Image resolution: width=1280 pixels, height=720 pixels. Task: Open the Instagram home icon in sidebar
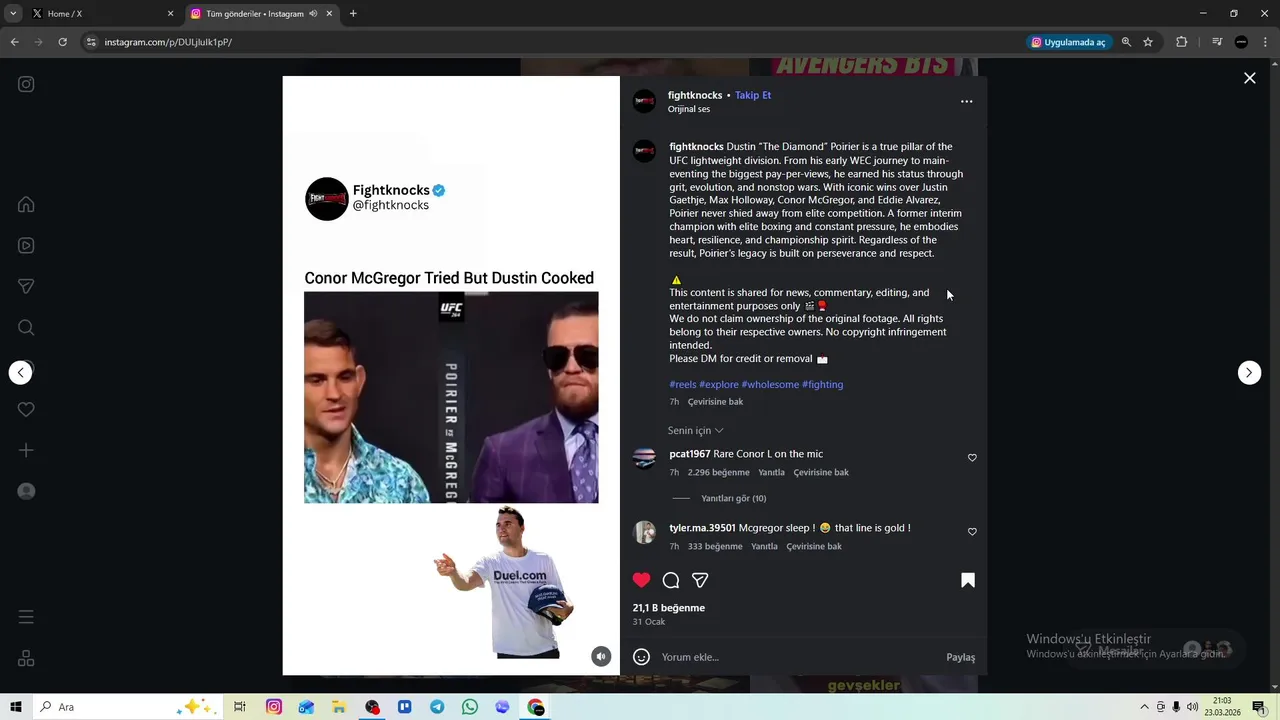tap(26, 204)
